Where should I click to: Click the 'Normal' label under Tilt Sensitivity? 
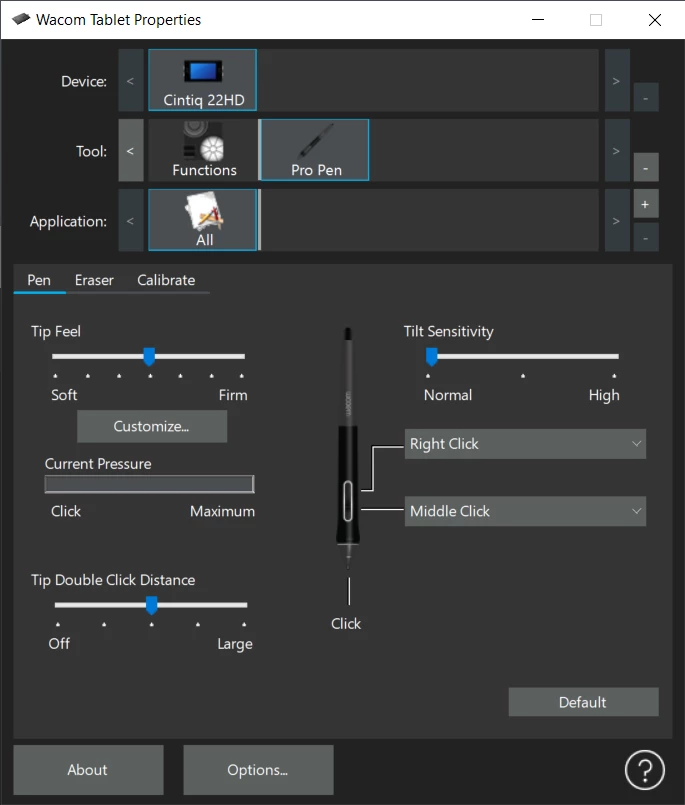[x=448, y=395]
